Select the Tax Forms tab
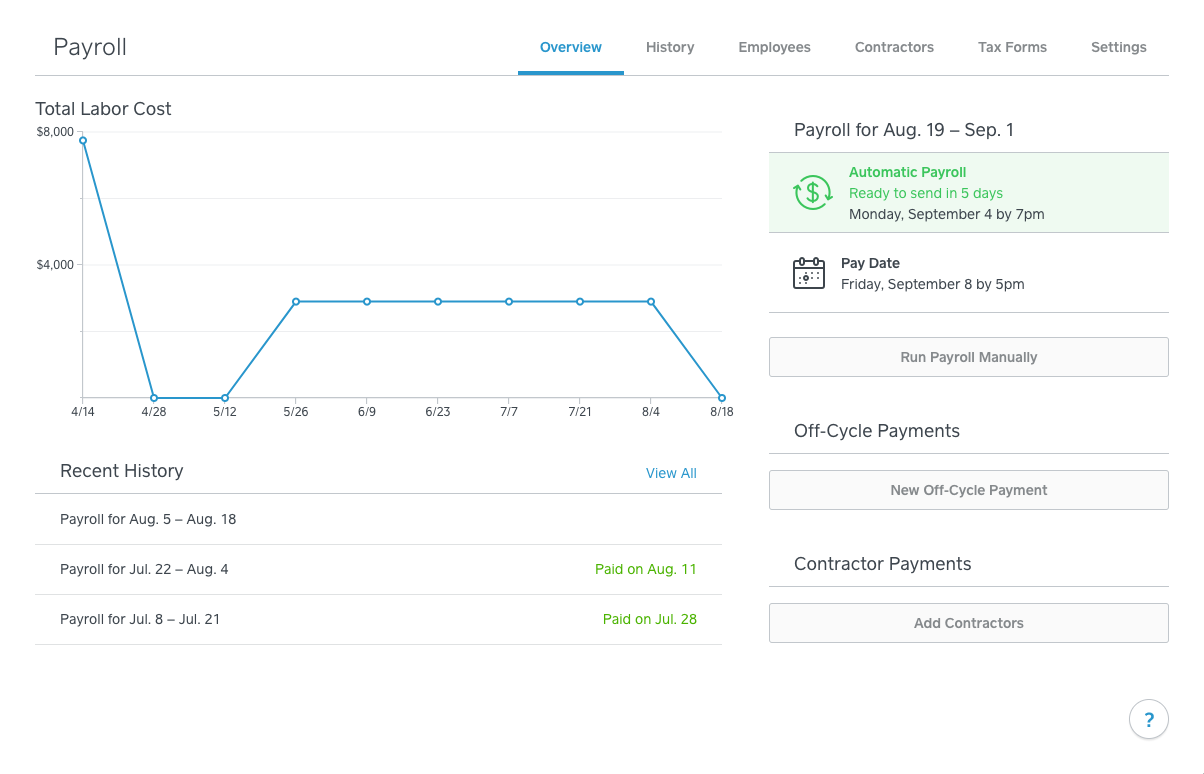The image size is (1204, 774). coord(1012,47)
